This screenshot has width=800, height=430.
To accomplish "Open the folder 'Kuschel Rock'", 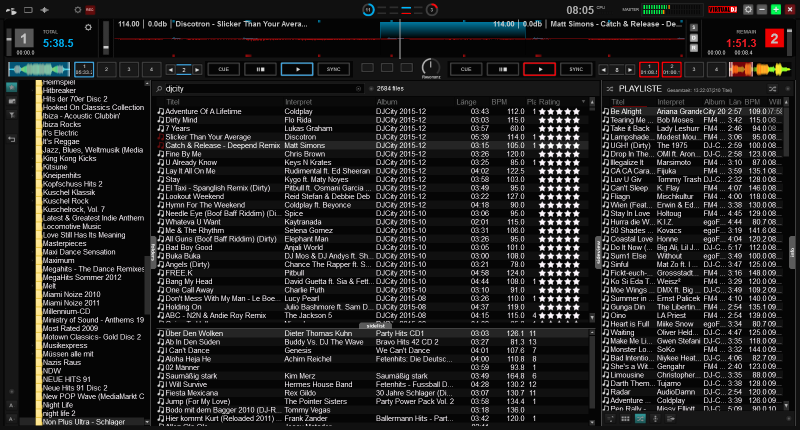I will tap(65, 201).
